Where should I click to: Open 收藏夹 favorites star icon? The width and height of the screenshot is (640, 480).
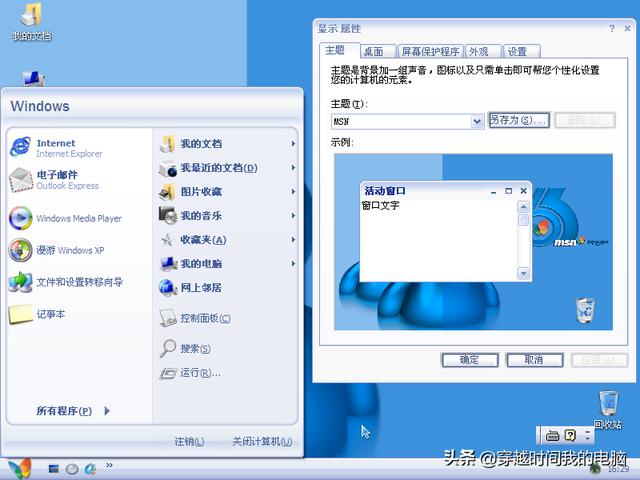coord(167,240)
